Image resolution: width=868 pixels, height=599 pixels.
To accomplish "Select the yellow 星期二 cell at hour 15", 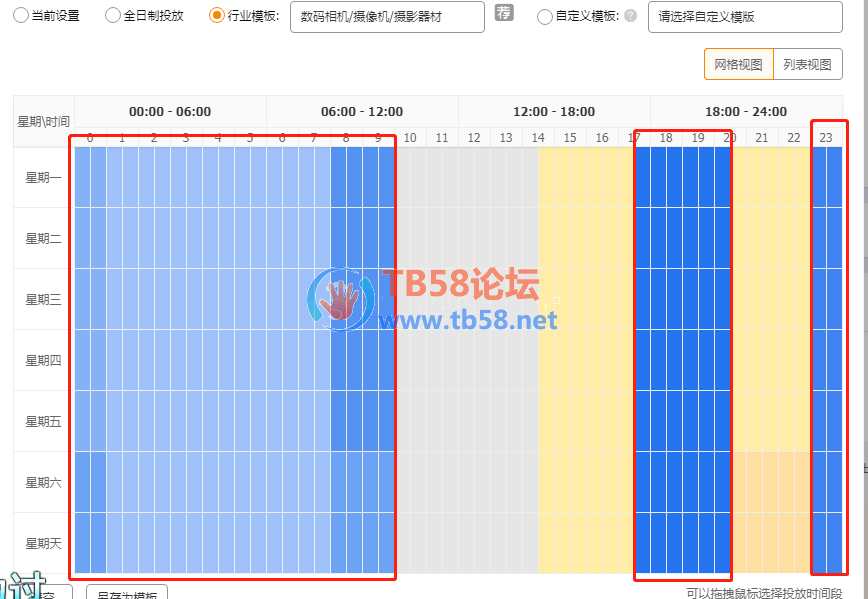I will 570,238.
